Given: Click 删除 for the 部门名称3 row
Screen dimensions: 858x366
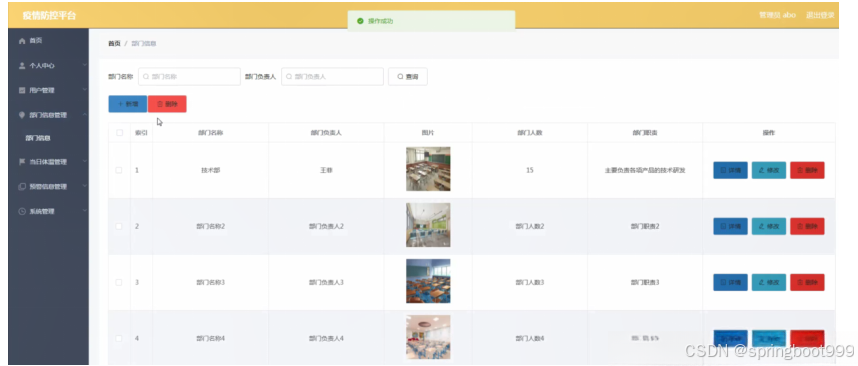Looking at the screenshot, I should (x=807, y=282).
